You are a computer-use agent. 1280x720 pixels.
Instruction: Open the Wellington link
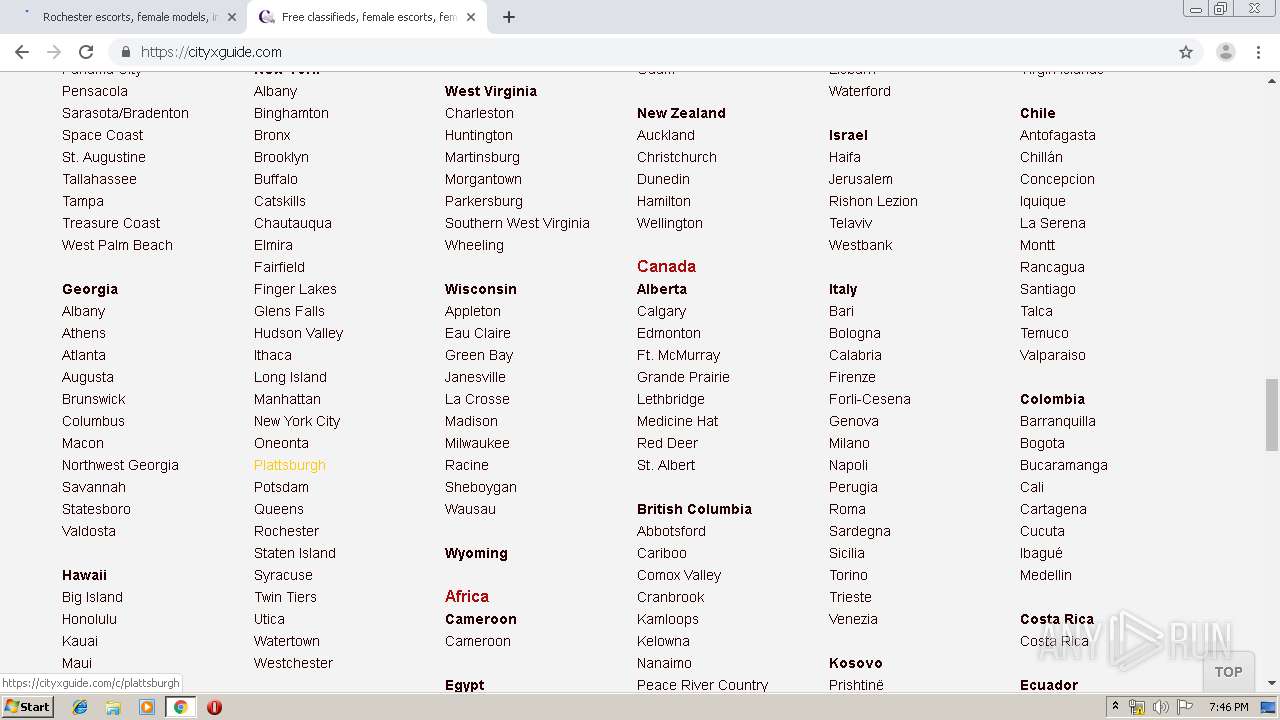[669, 223]
